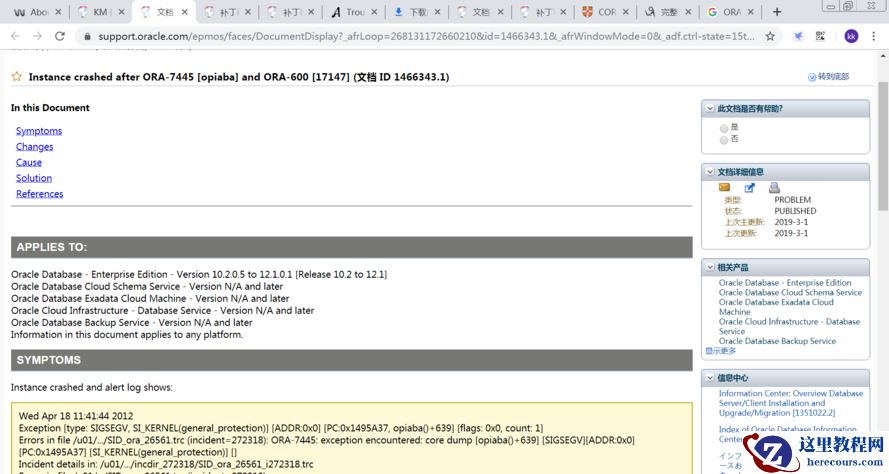Screen dimensions: 889x474
Task: Jump to the References section link
Action: pyautogui.click(x=39, y=194)
